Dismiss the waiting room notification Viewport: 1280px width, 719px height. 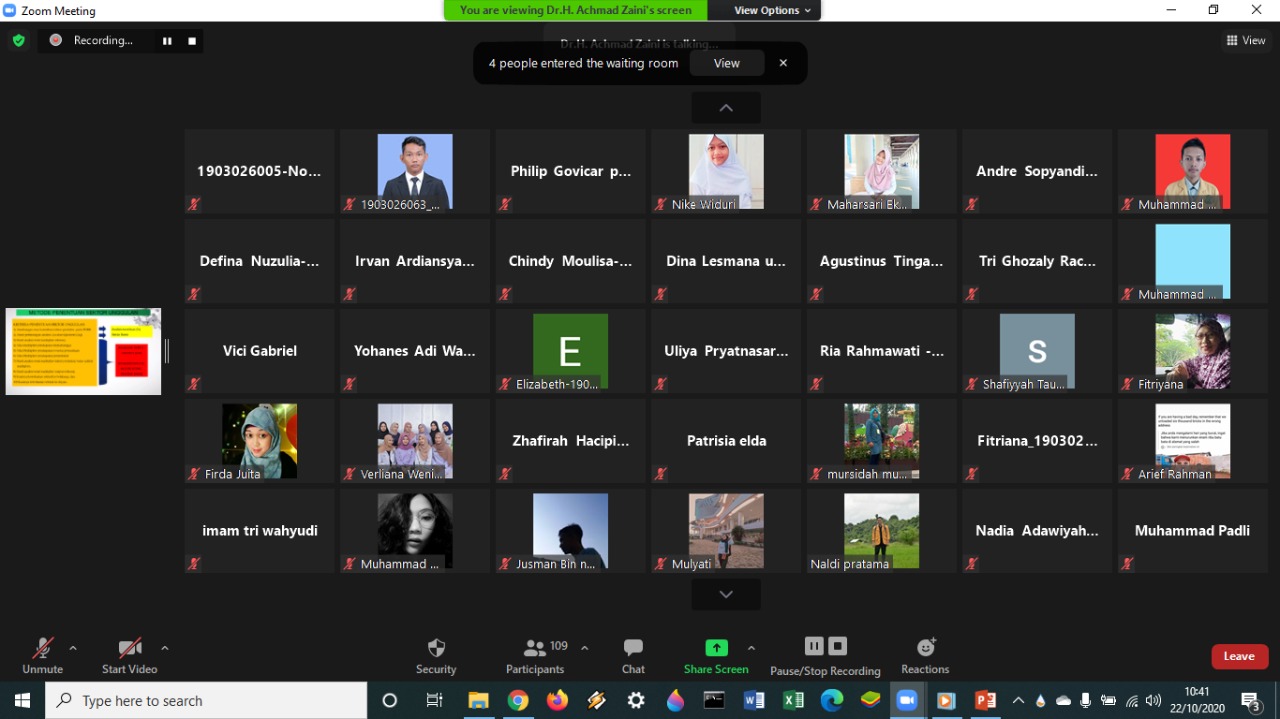(x=783, y=63)
